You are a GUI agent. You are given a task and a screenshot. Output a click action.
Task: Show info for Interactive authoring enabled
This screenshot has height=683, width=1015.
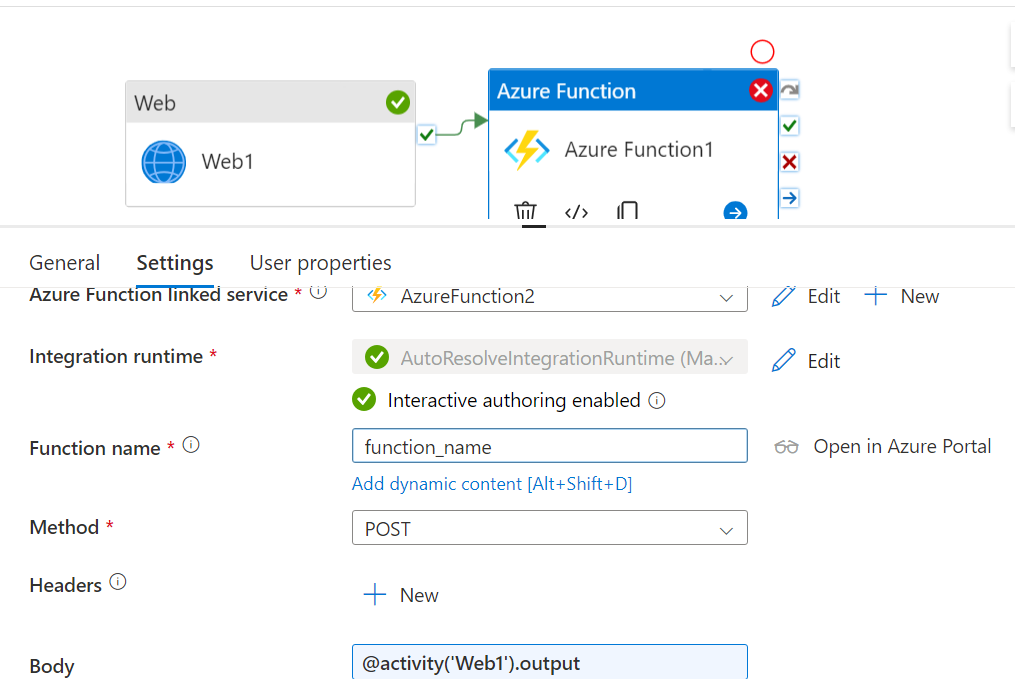pos(656,401)
